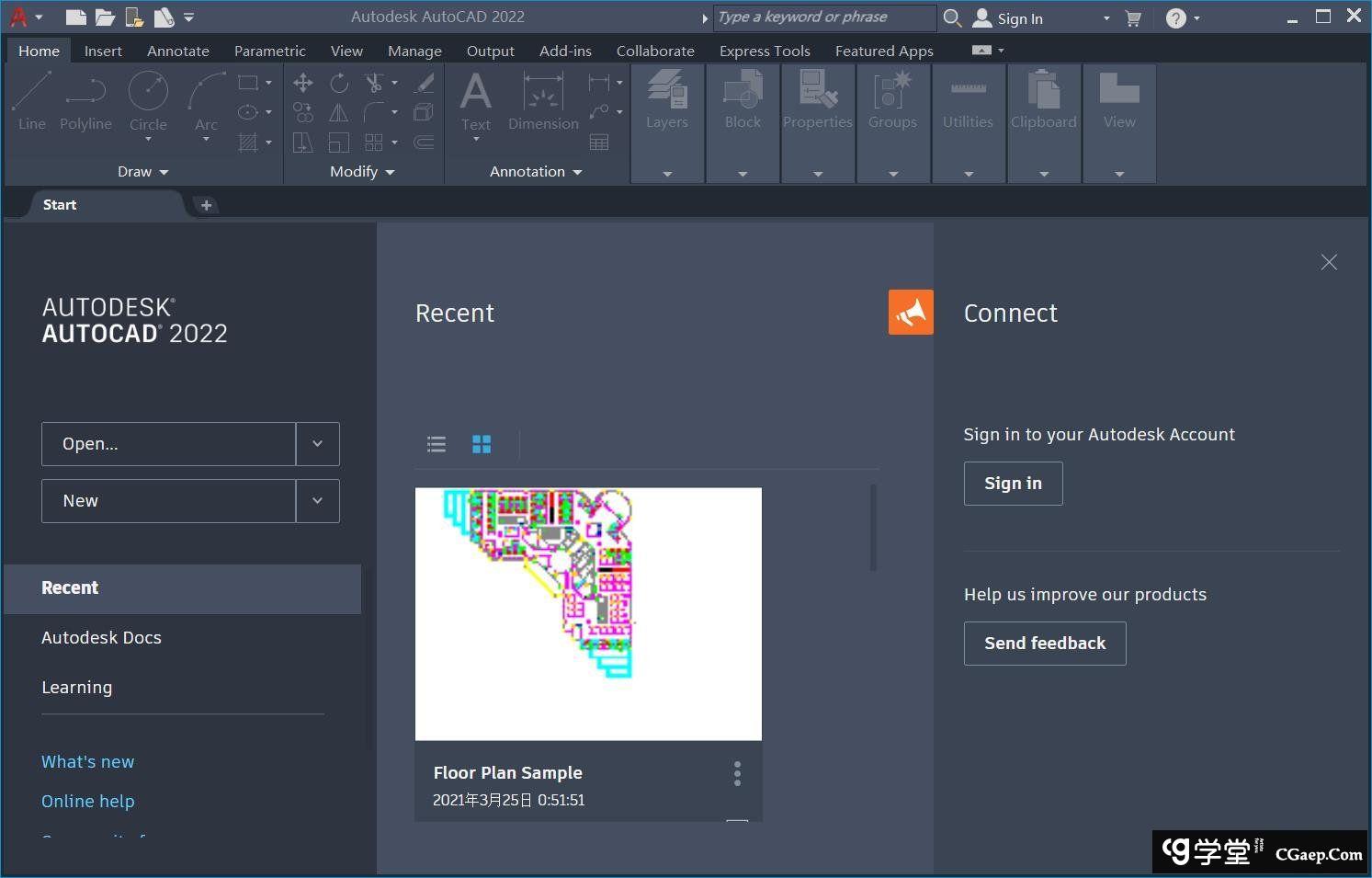Click the Move tool icon

(302, 84)
